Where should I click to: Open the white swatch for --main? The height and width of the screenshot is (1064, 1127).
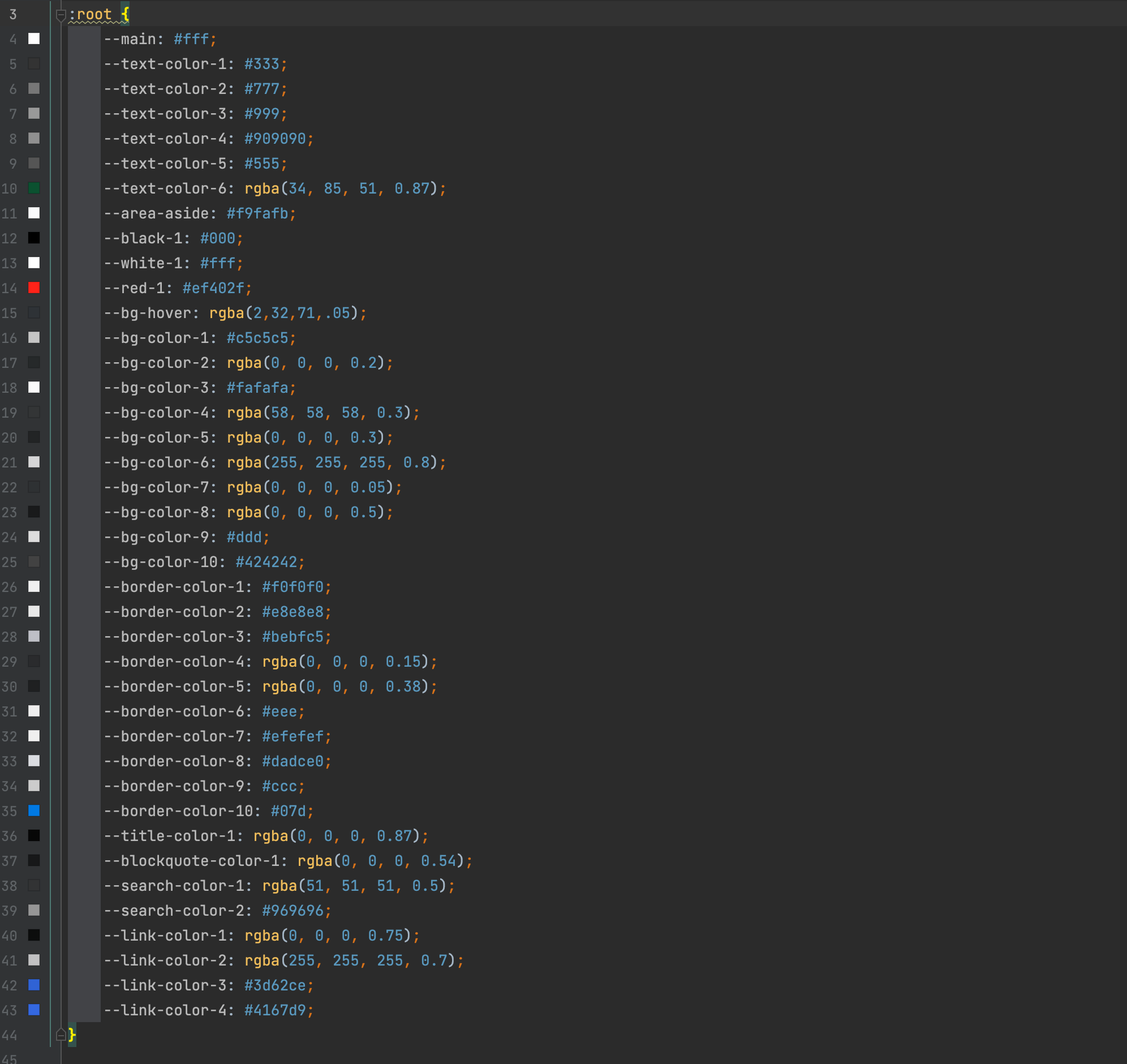click(x=34, y=38)
